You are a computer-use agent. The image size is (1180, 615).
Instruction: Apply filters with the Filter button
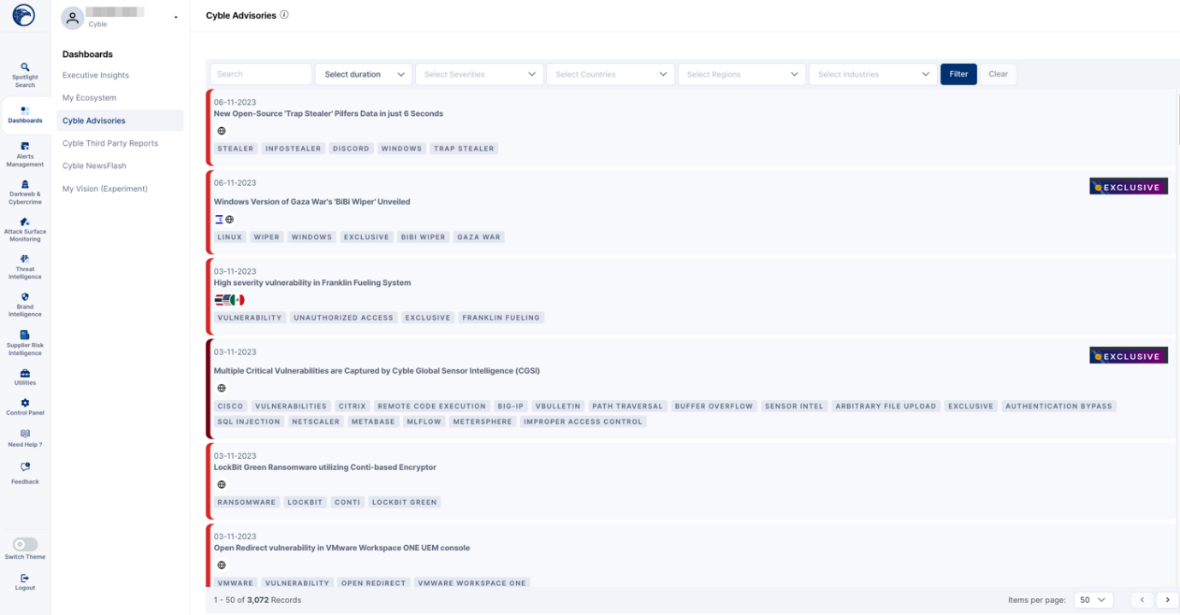tap(958, 74)
